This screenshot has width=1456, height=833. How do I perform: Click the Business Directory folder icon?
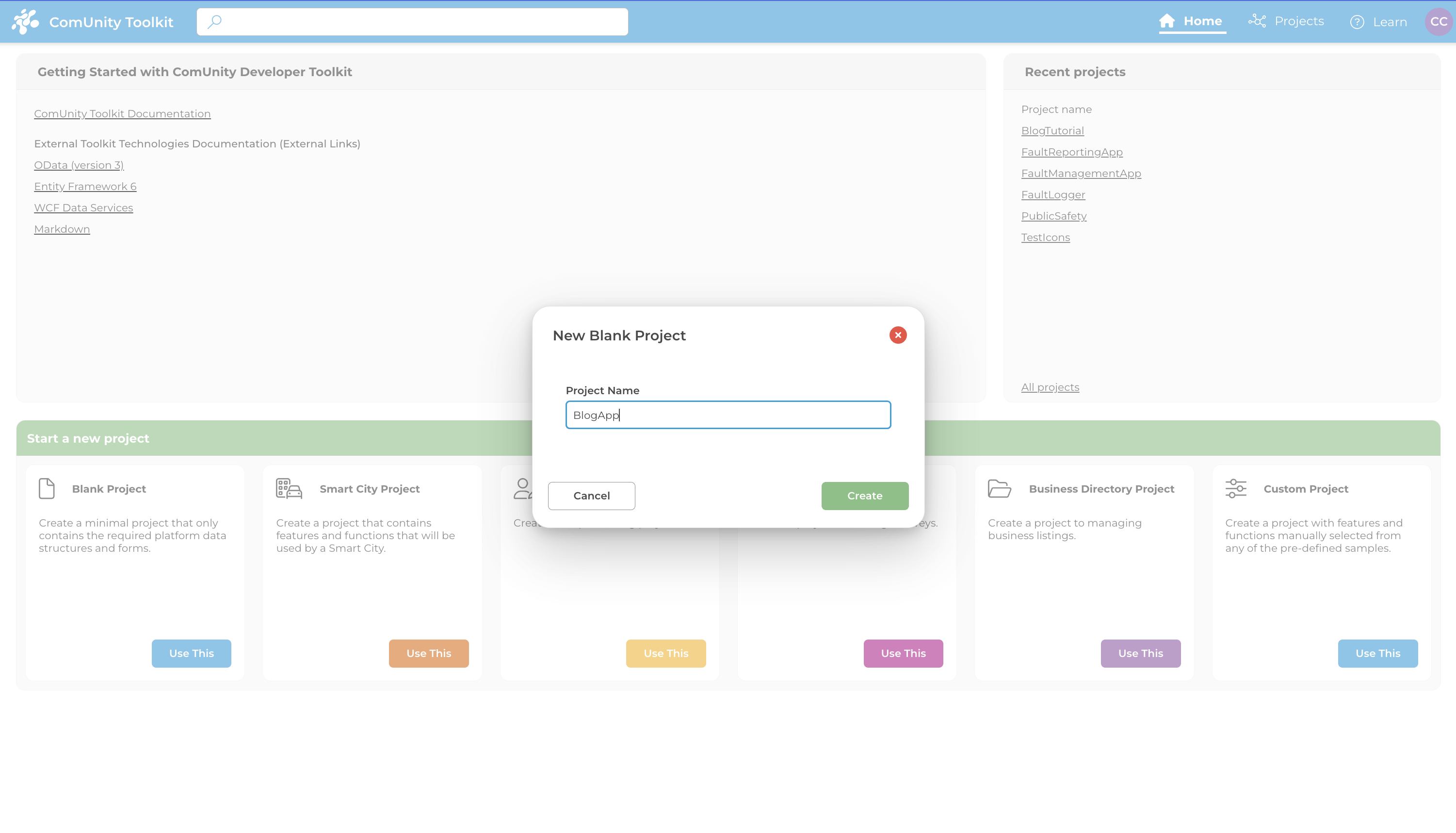click(x=1000, y=489)
